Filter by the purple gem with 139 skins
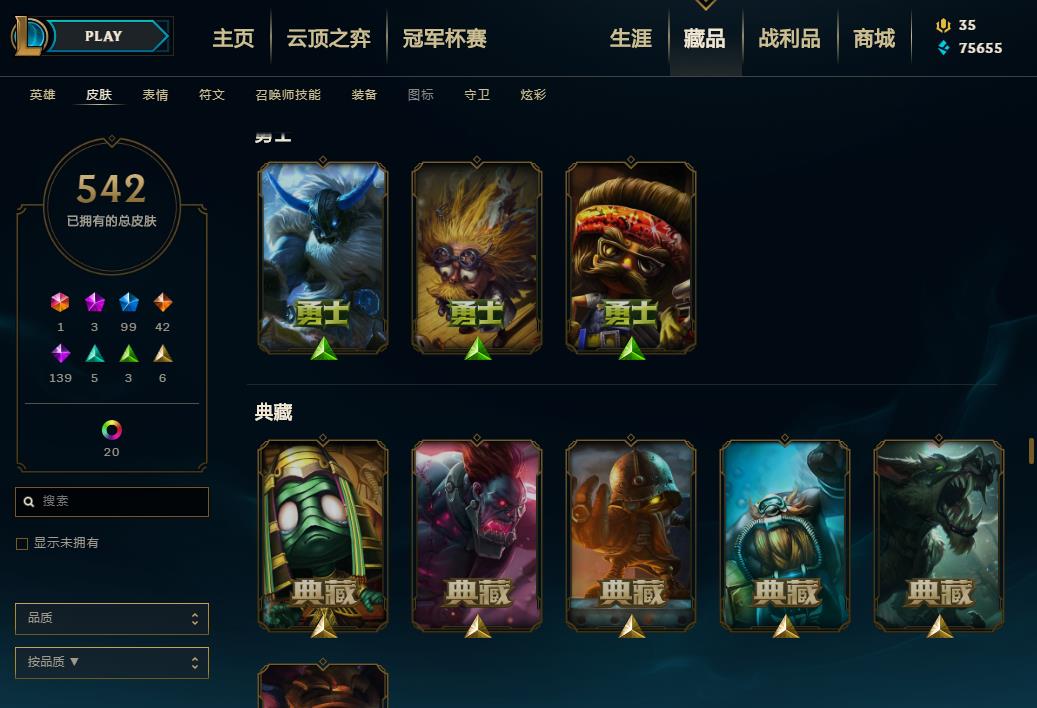 61,353
